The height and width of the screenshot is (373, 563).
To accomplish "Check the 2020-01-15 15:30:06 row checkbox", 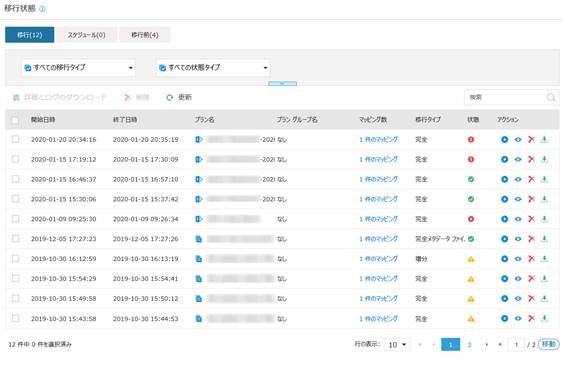I will [x=15, y=199].
